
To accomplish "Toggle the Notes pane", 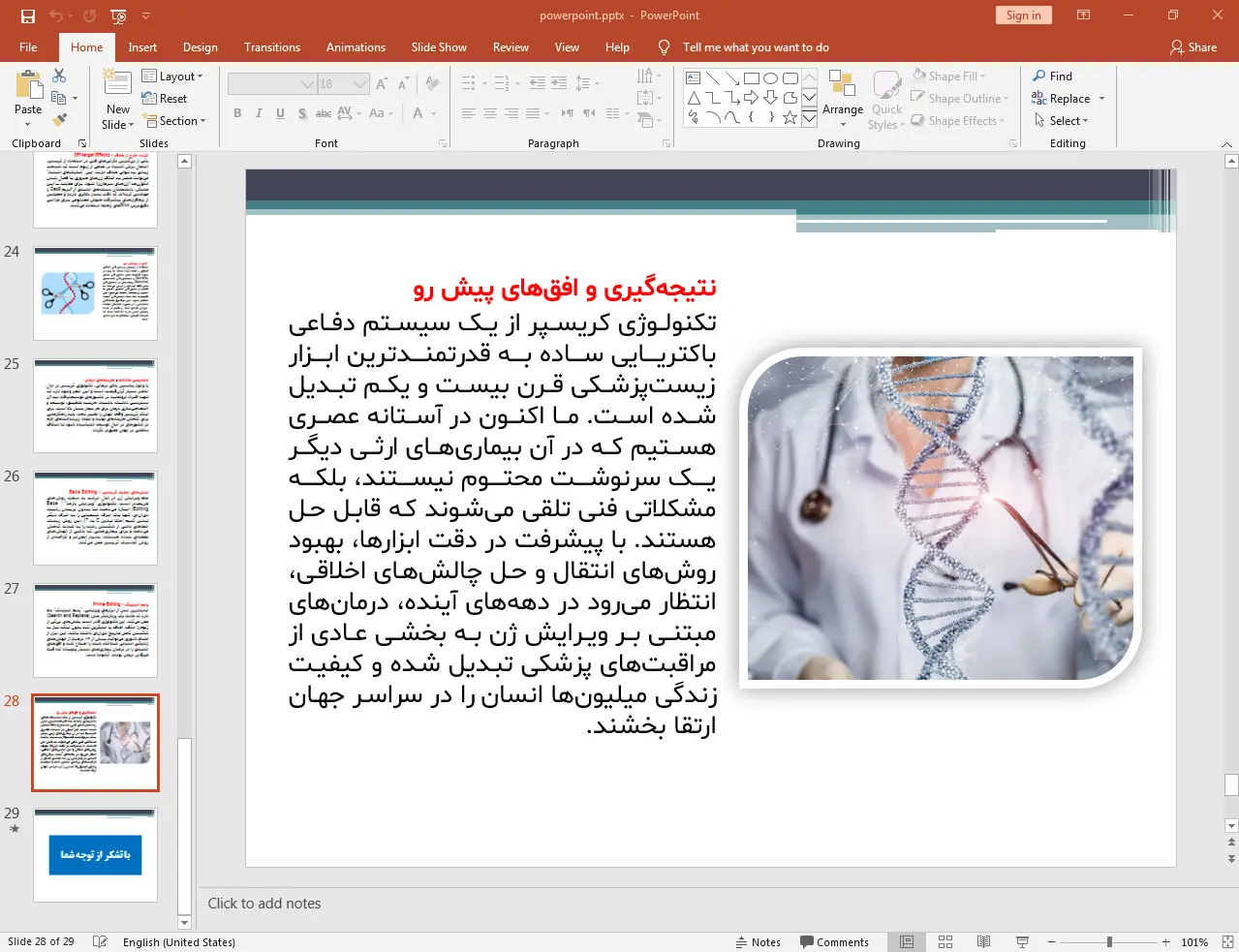I will coord(759,942).
